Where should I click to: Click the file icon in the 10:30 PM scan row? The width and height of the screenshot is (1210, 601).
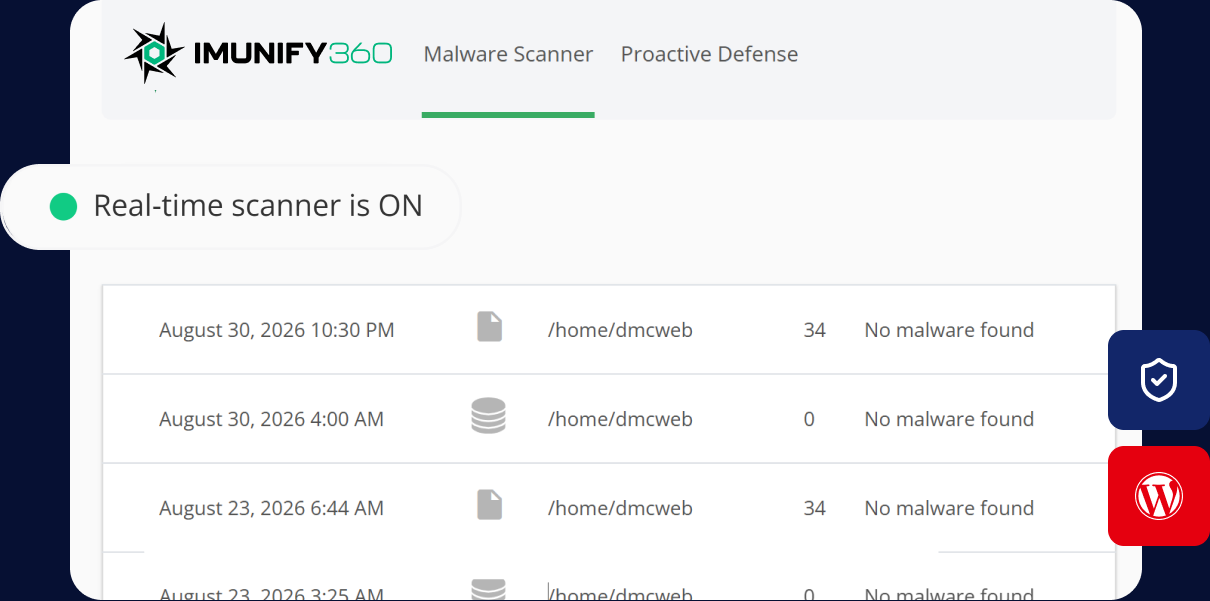[x=489, y=327]
